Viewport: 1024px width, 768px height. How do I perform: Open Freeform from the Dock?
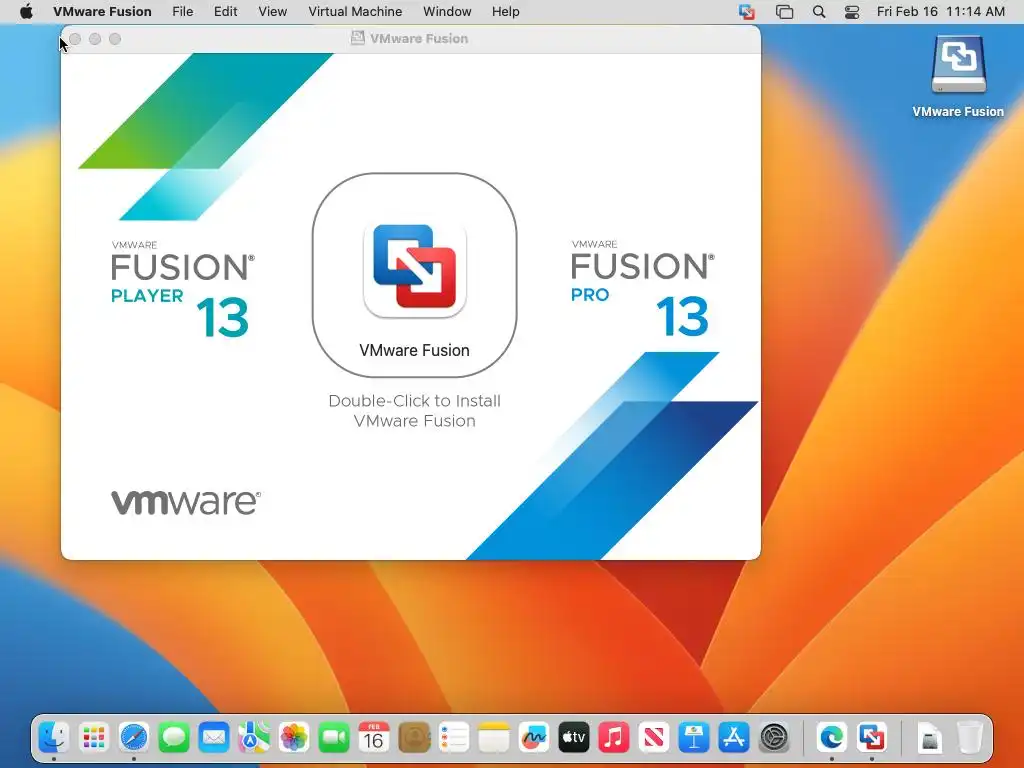pyautogui.click(x=534, y=738)
